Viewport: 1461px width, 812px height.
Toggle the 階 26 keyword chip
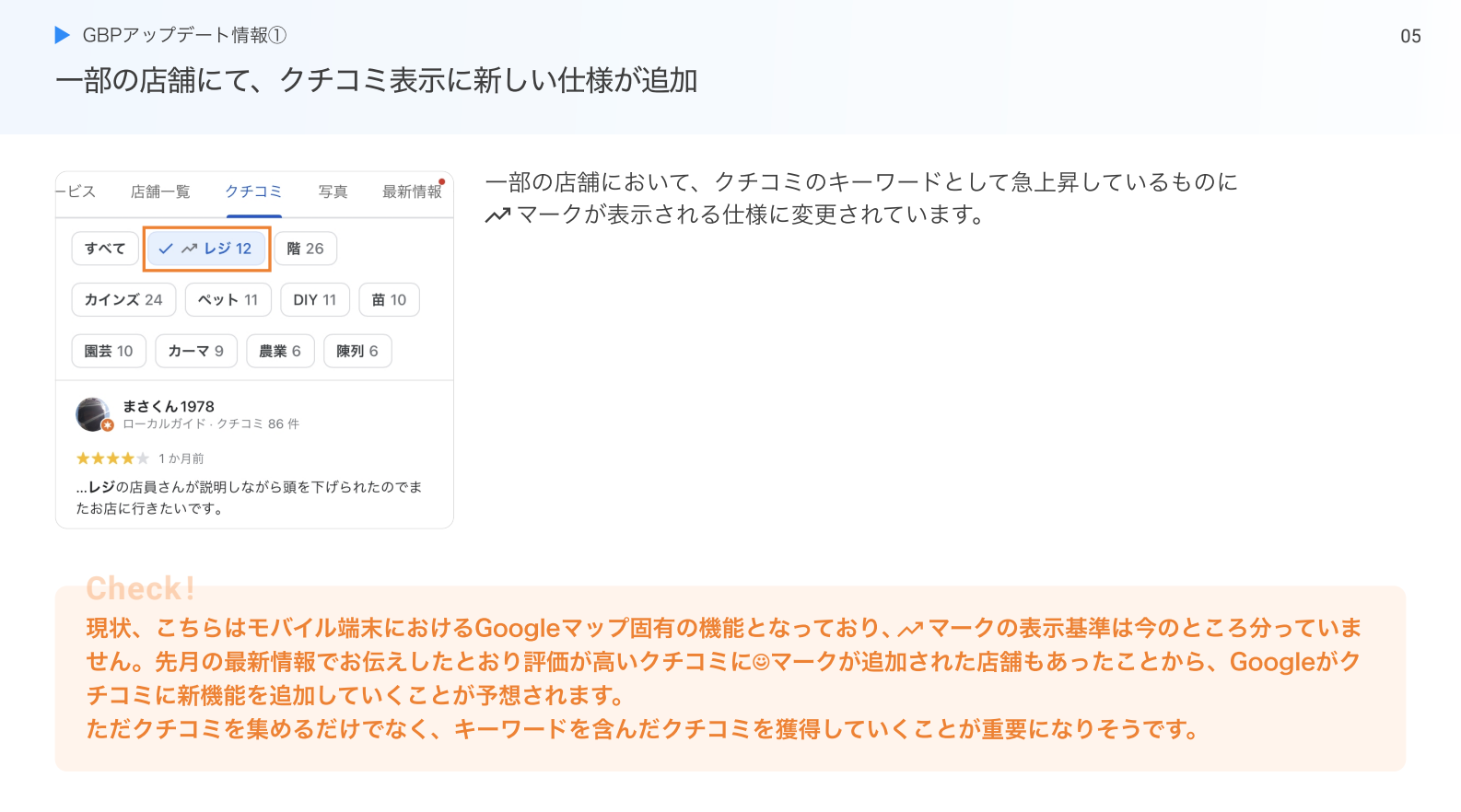point(305,249)
